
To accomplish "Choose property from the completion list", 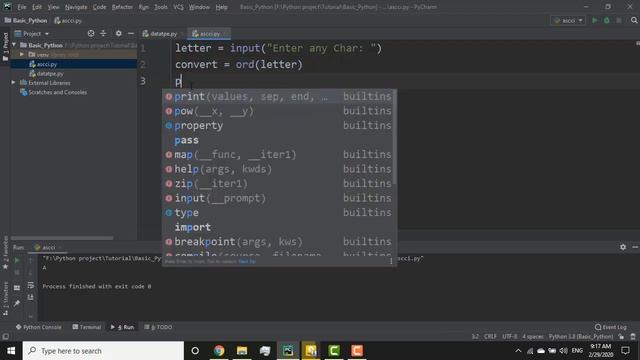I will 278,126.
